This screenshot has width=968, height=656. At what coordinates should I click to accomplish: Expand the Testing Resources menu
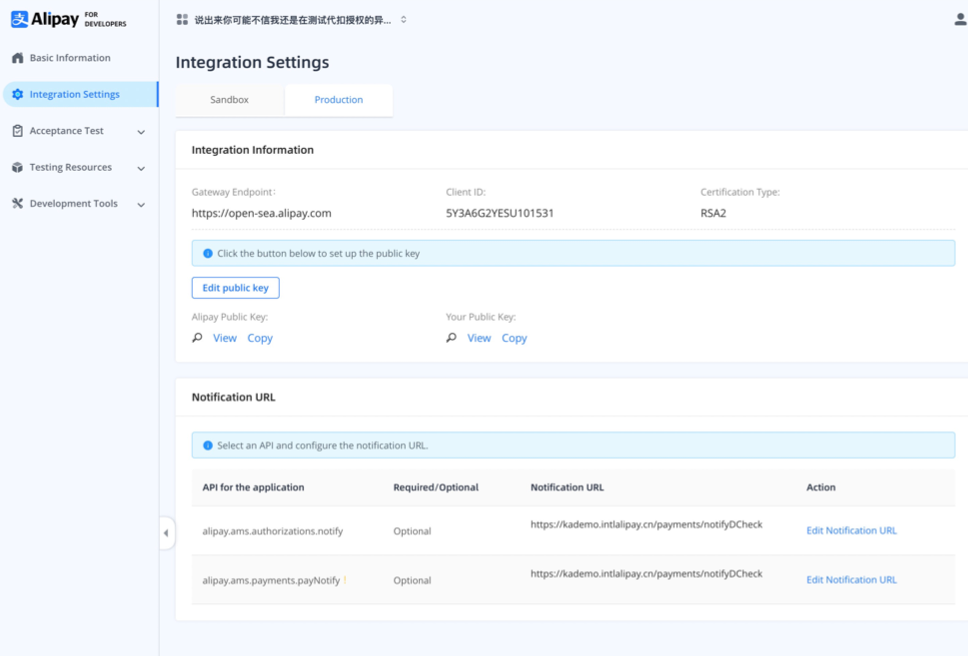click(x=141, y=167)
